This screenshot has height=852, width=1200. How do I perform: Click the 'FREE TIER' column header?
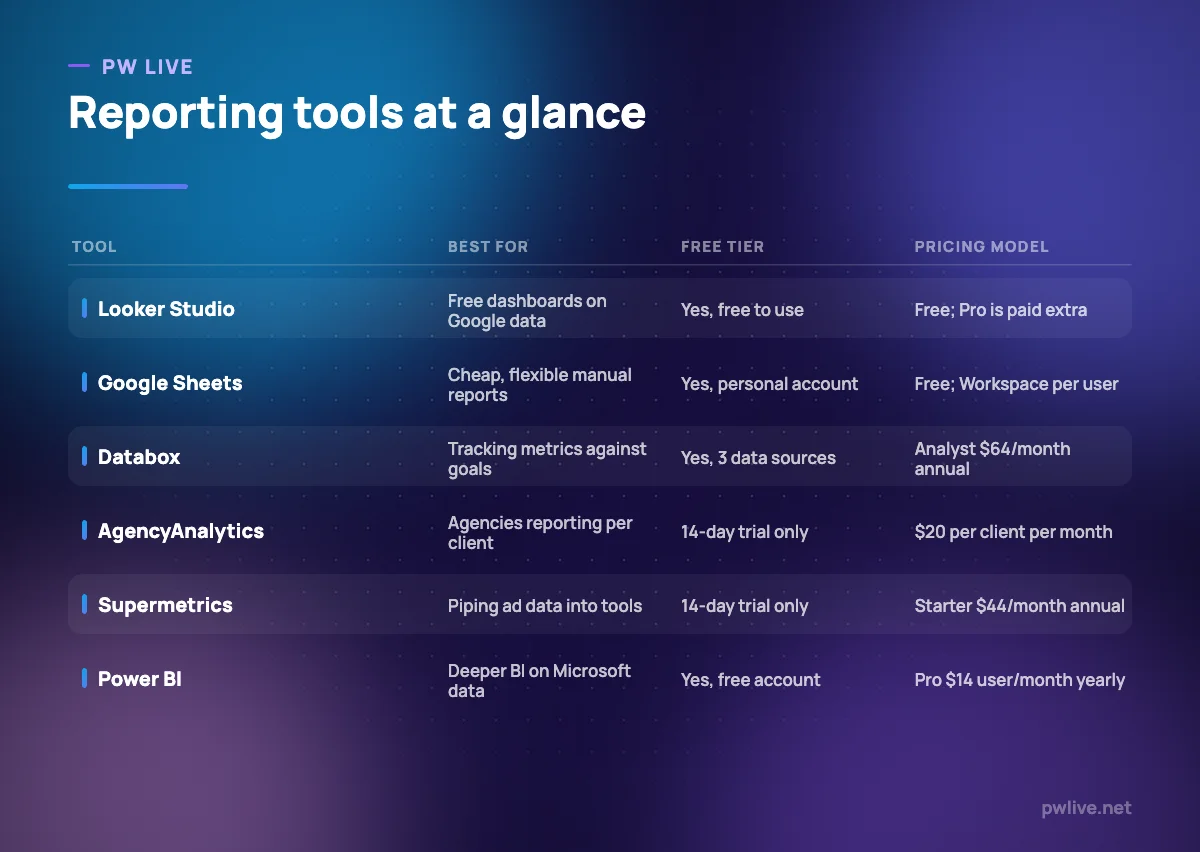(722, 246)
